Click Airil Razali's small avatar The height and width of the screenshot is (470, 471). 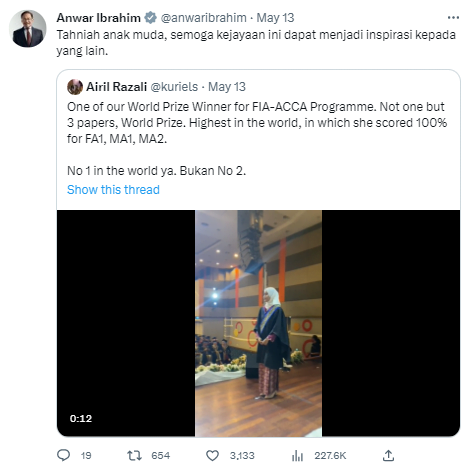click(x=75, y=87)
